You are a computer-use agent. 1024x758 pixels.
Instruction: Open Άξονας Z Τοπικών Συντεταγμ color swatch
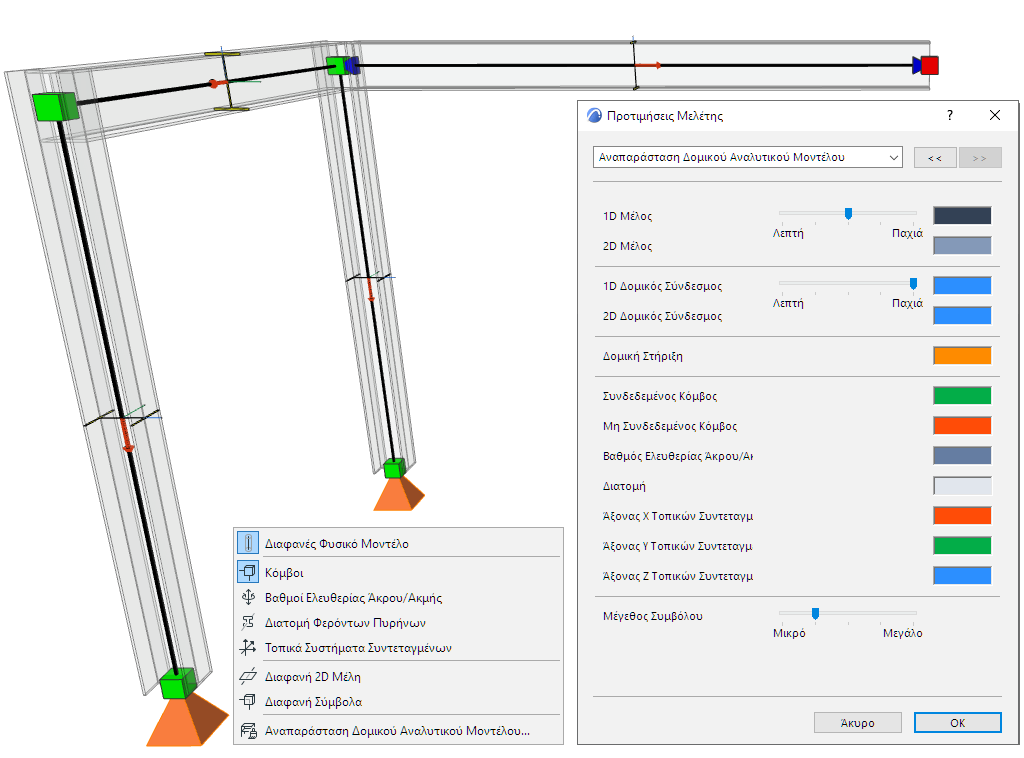pos(962,575)
